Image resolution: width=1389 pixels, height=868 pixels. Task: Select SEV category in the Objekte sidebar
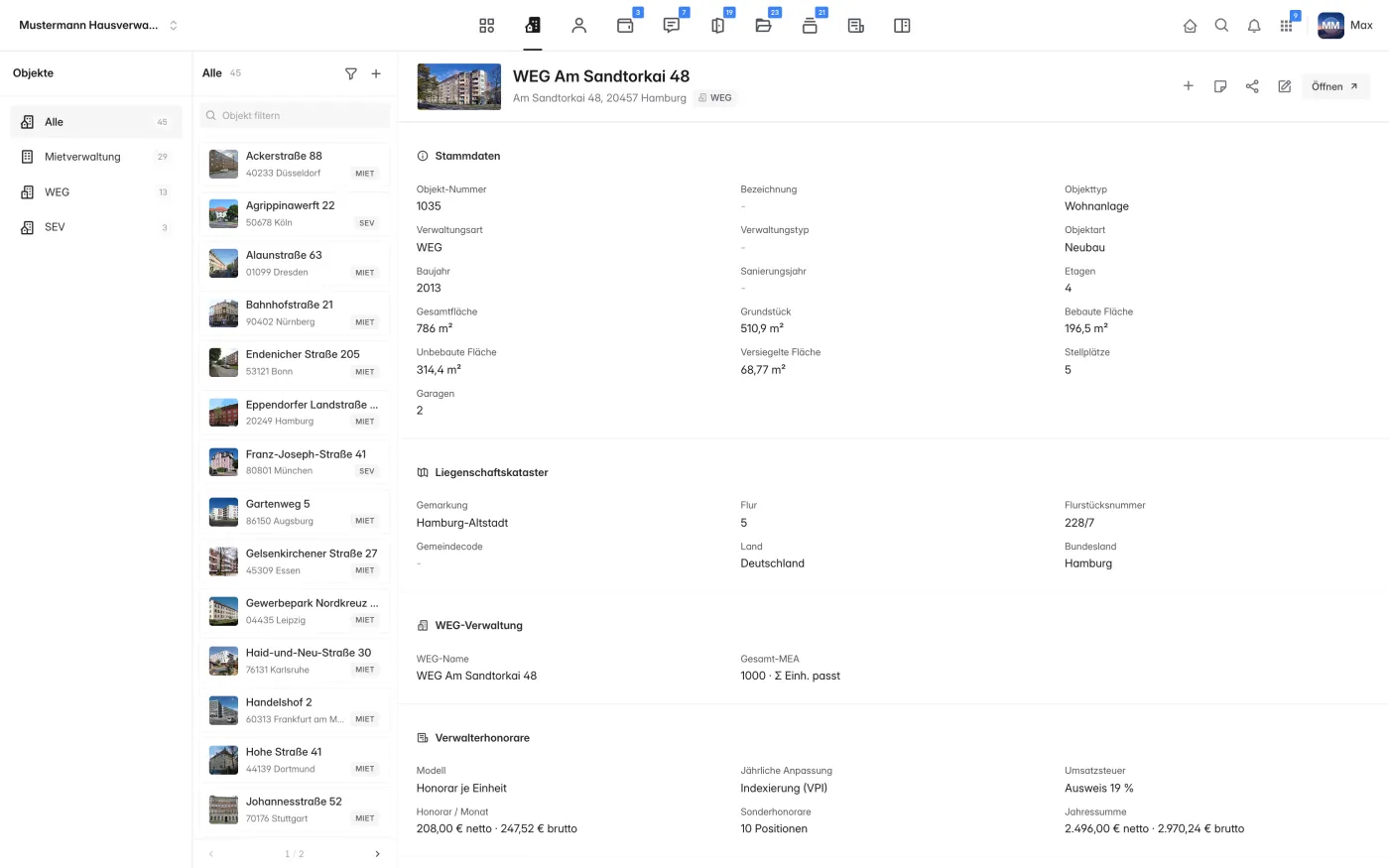pyautogui.click(x=96, y=227)
